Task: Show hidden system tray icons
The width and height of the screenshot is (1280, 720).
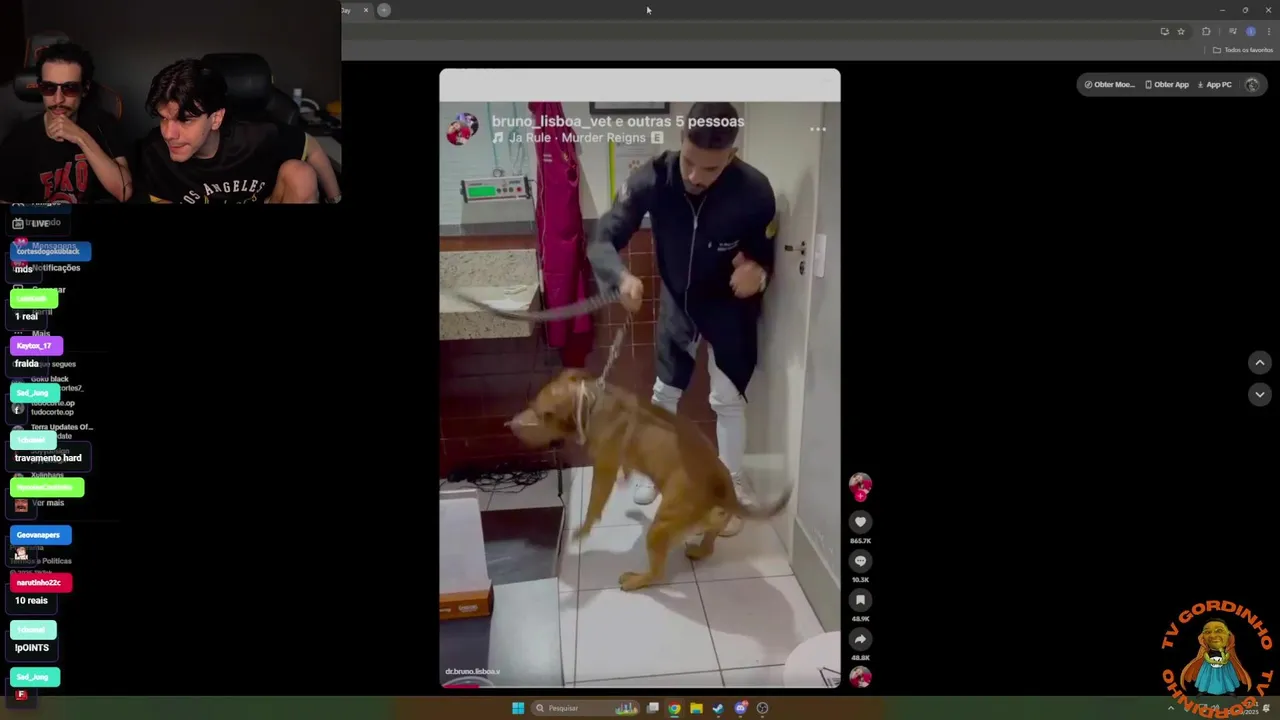Action: pos(1171,708)
